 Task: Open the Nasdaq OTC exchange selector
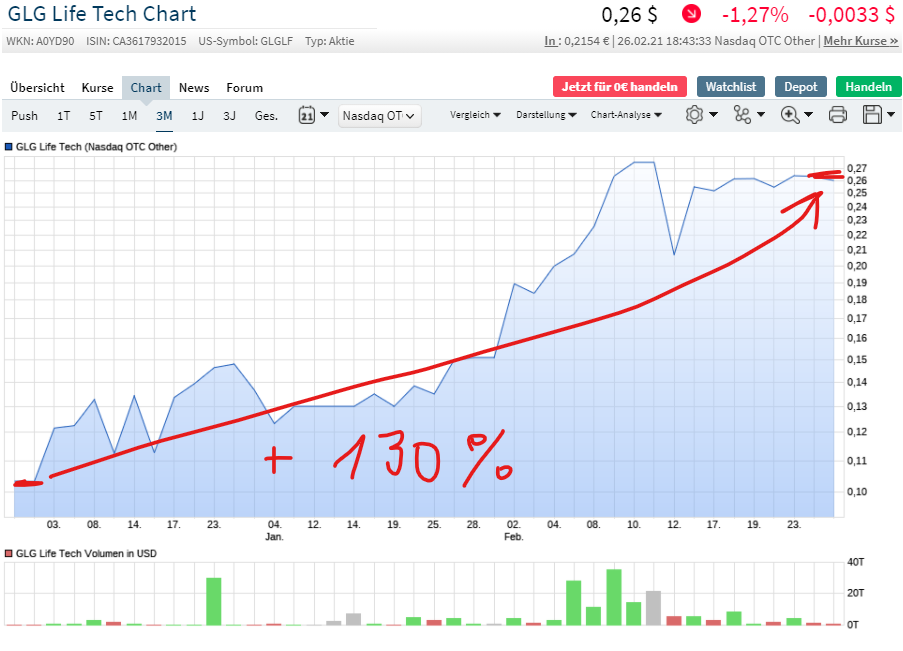(x=380, y=116)
